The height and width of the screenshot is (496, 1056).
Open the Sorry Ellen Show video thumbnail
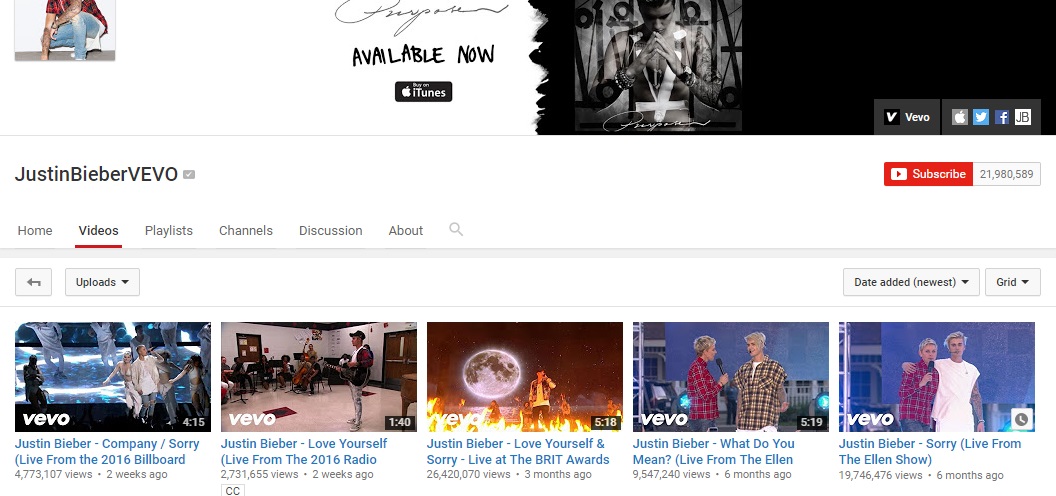(937, 377)
